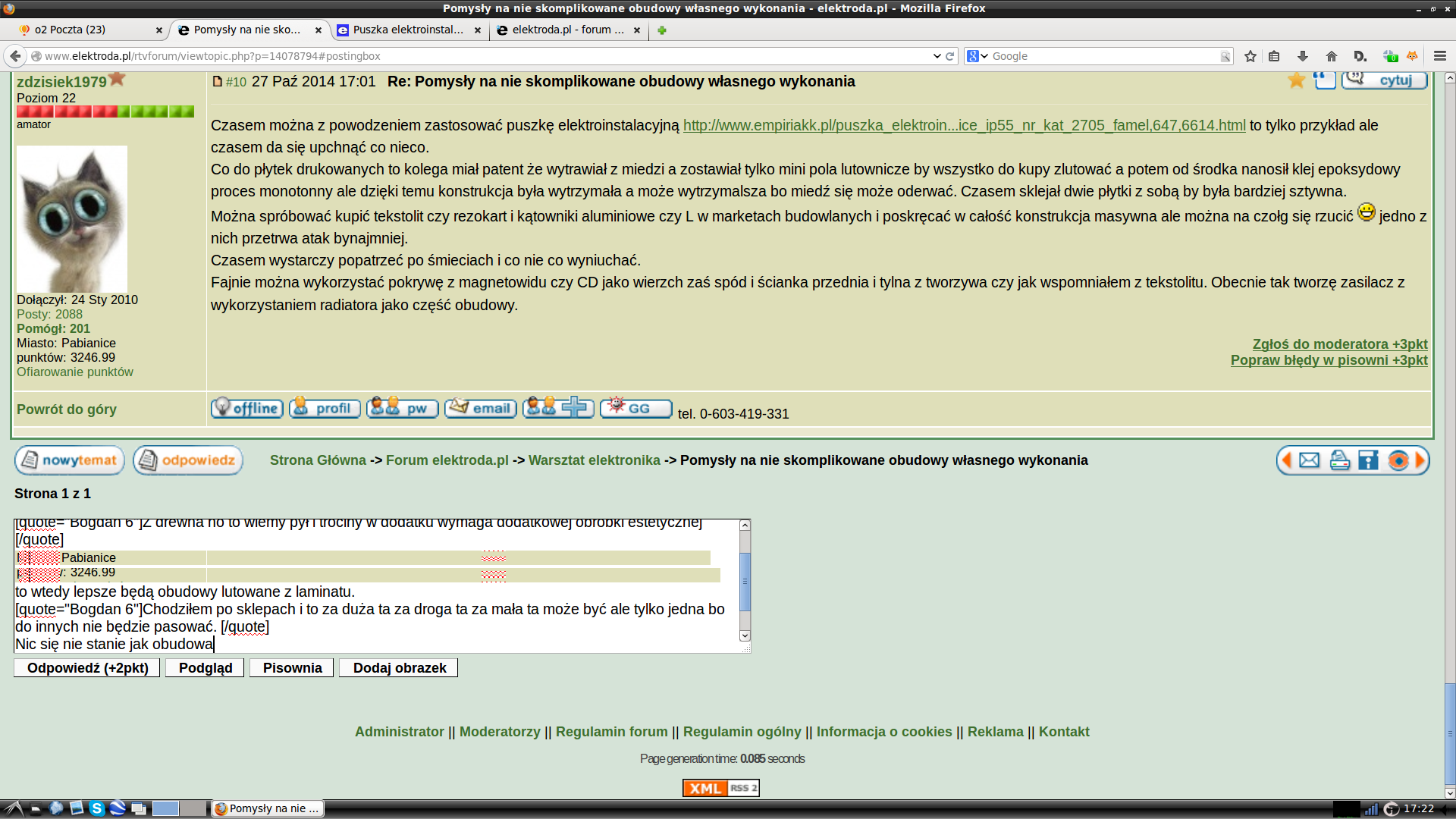The width and height of the screenshot is (1456, 819).
Task: Click the next topic orange right arrow
Action: [1420, 460]
